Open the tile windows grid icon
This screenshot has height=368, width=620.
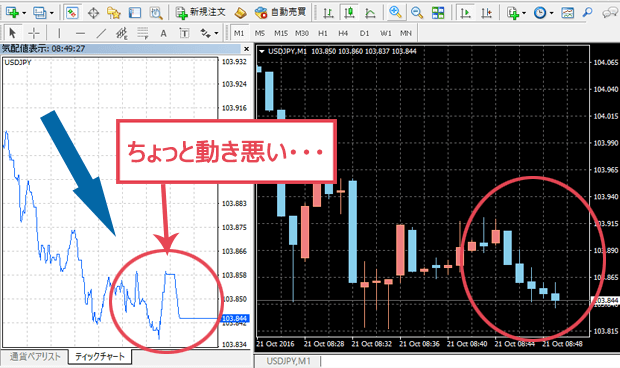(438, 12)
